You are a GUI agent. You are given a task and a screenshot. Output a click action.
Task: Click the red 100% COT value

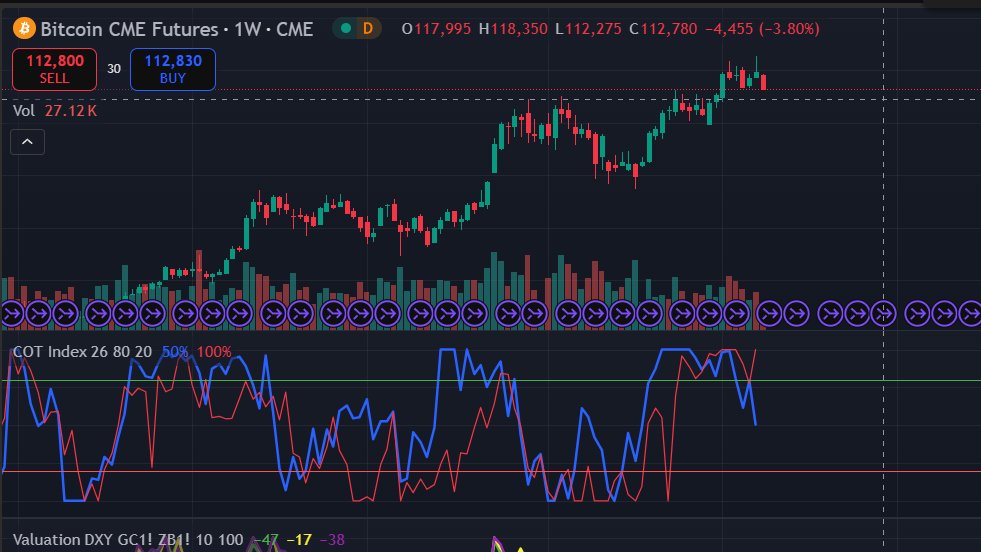(214, 352)
